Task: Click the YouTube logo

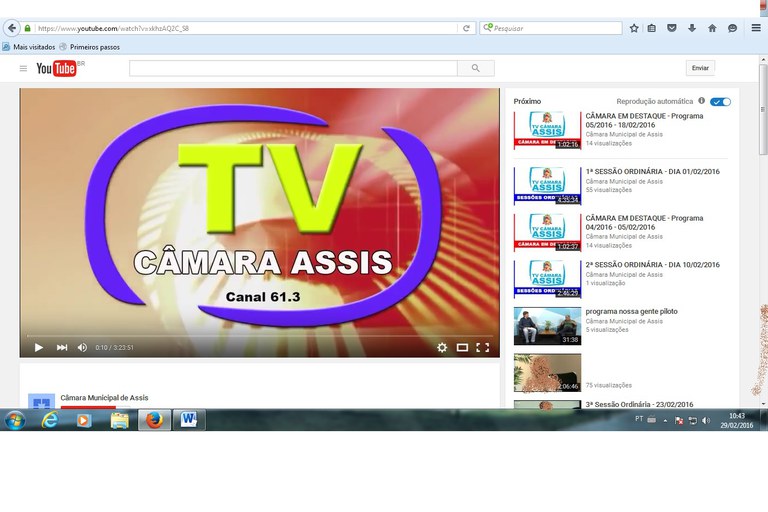Action: tap(56, 68)
